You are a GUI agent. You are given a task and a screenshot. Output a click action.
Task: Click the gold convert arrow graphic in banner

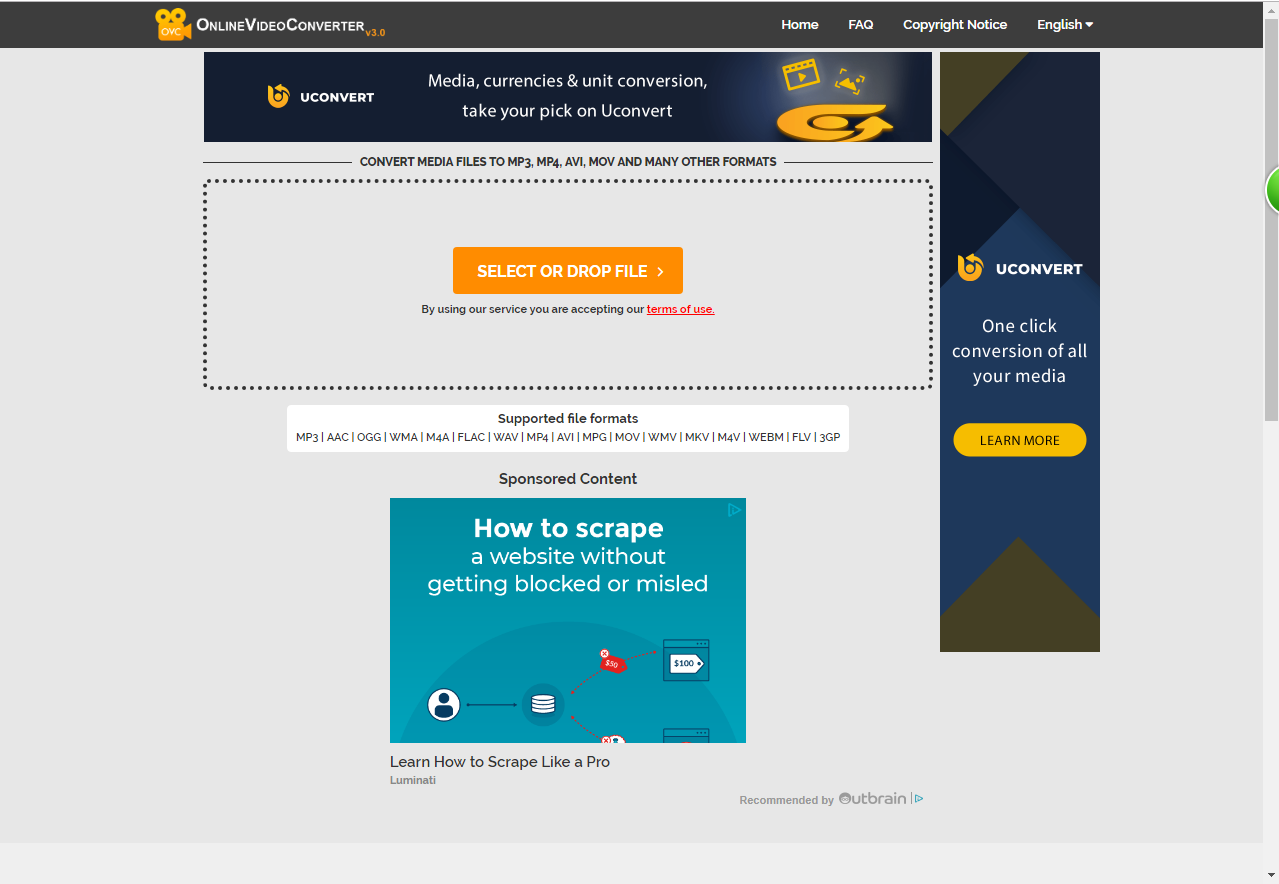coord(835,122)
